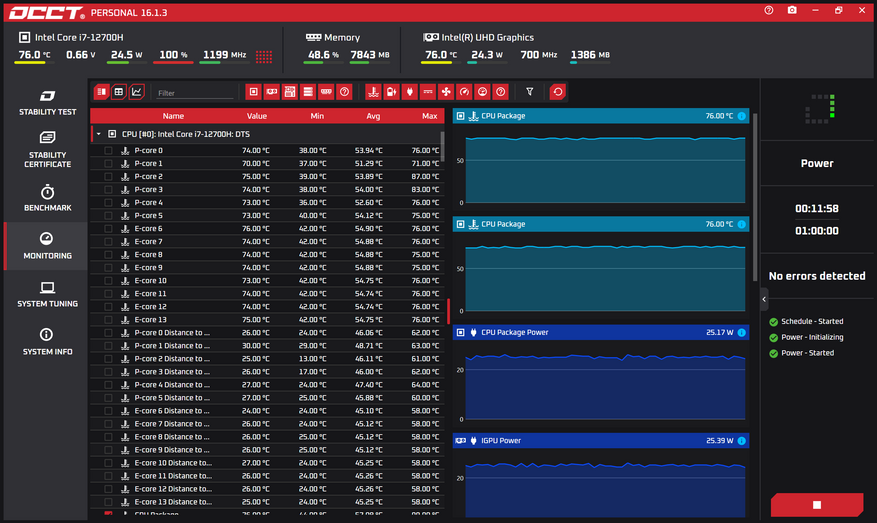The height and width of the screenshot is (523, 877).
Task: Click the sensor Filter text field
Action: tap(194, 93)
